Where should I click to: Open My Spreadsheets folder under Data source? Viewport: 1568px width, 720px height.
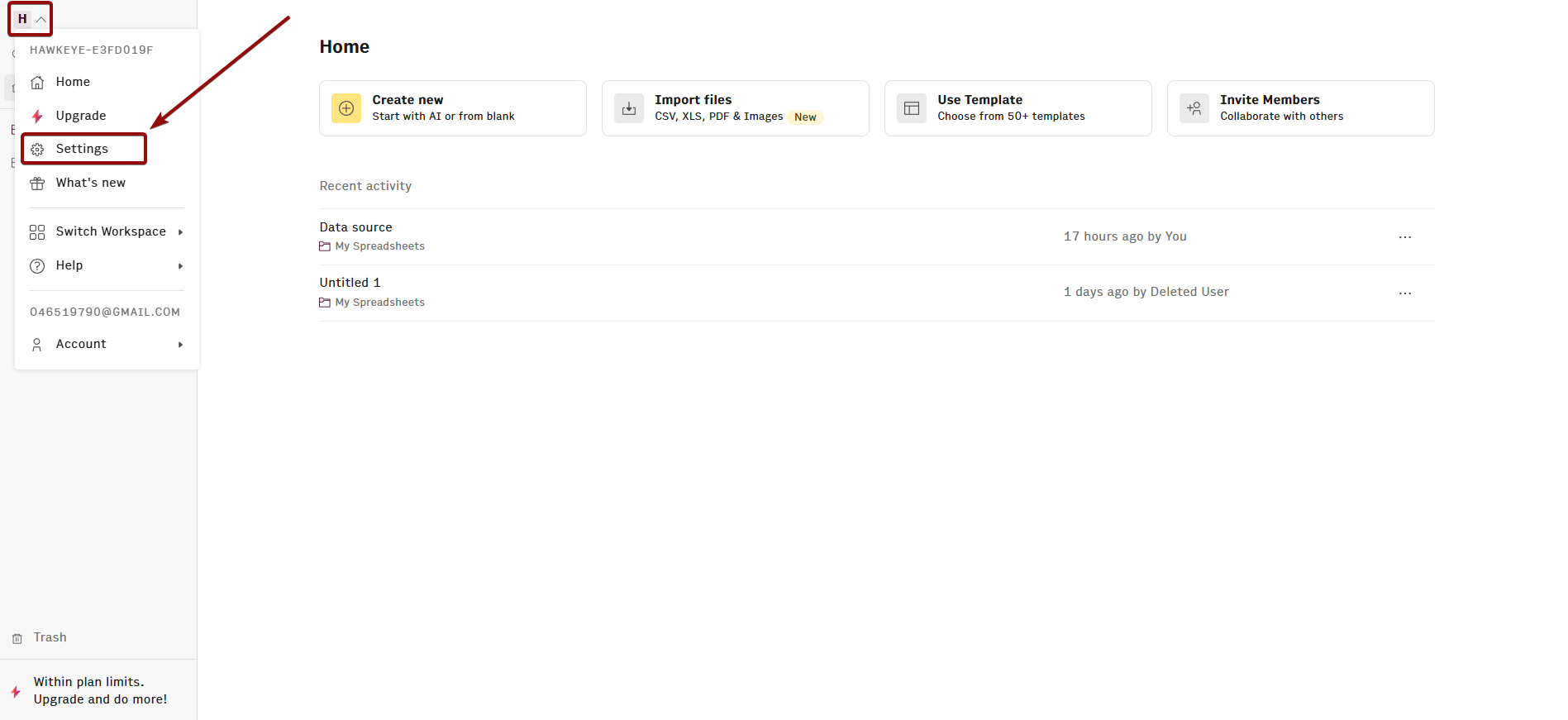[379, 246]
